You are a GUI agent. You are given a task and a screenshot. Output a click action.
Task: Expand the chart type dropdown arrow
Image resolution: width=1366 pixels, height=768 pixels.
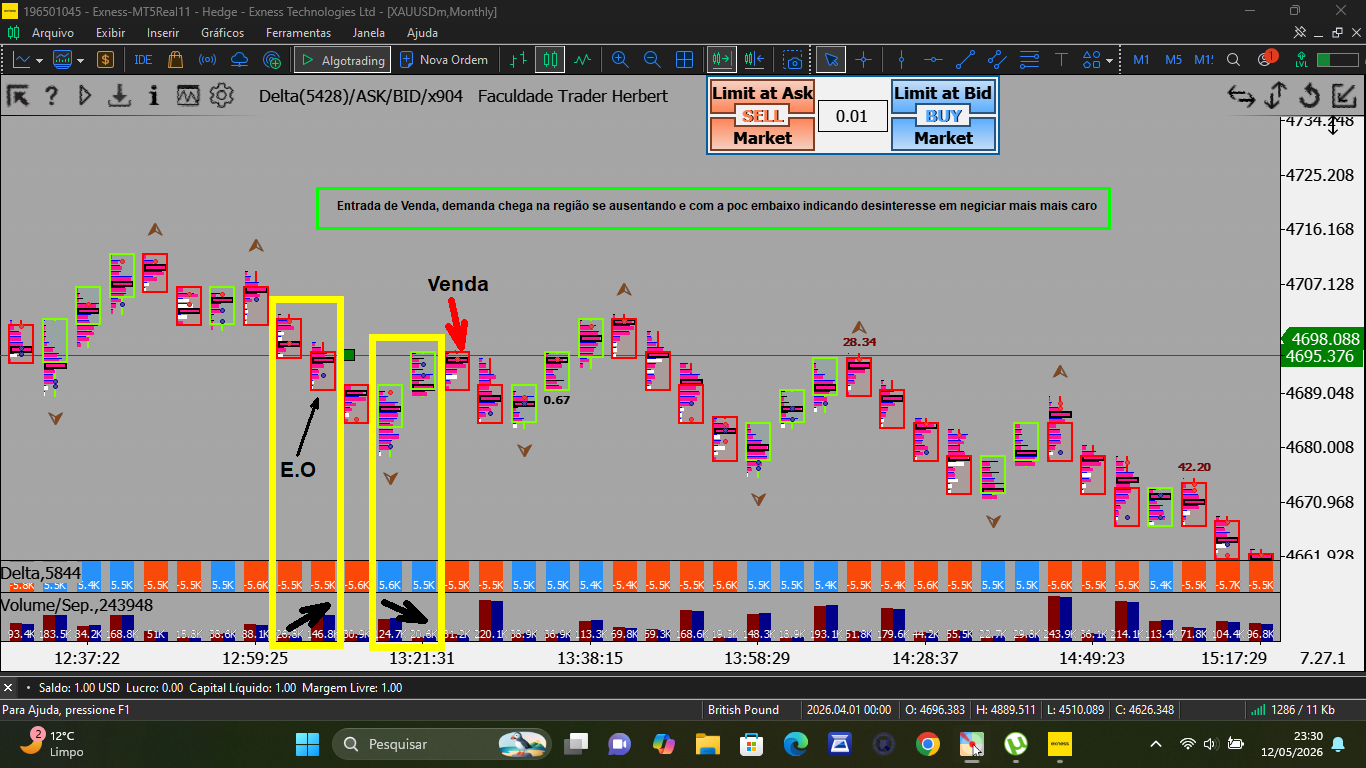(39, 60)
